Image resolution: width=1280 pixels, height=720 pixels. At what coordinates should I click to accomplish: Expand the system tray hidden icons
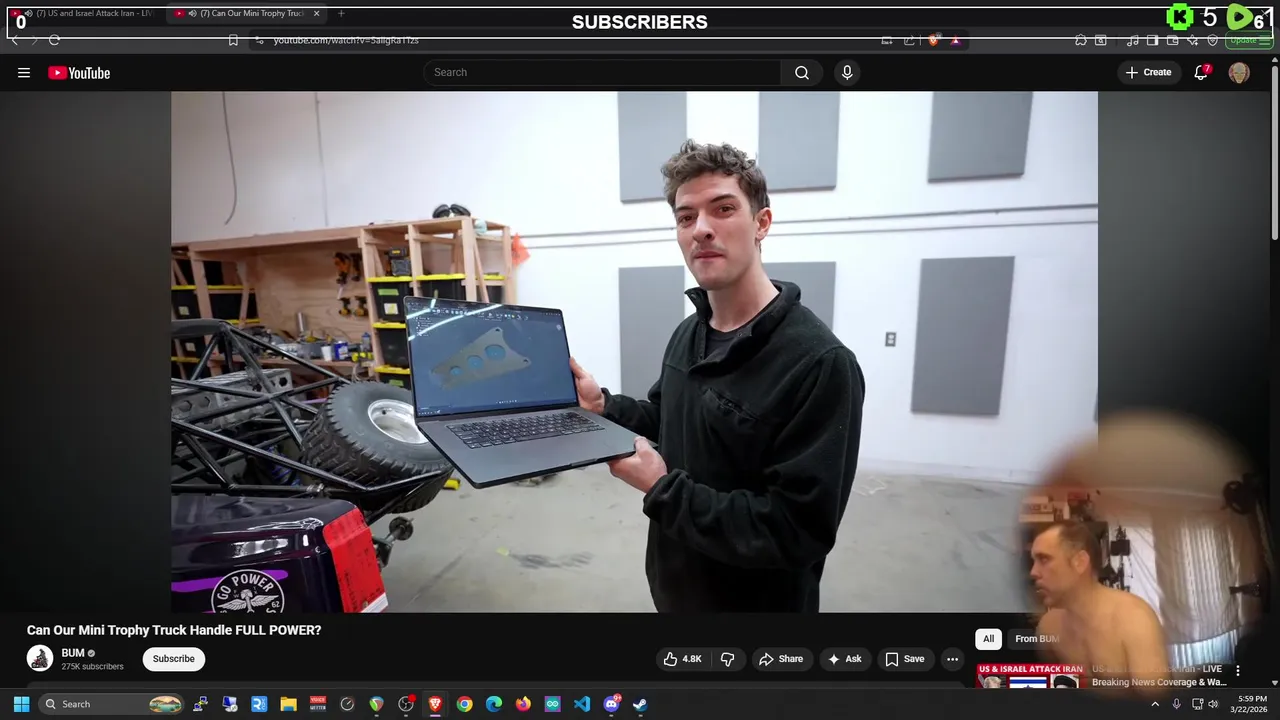pos(1155,704)
